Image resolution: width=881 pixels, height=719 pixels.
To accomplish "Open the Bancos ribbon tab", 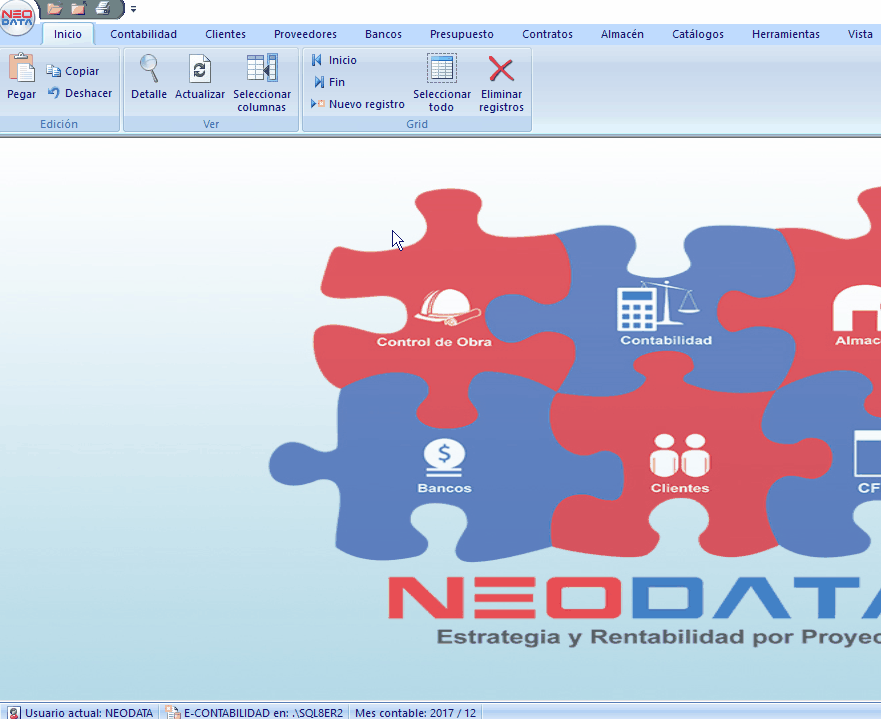I will tap(383, 34).
